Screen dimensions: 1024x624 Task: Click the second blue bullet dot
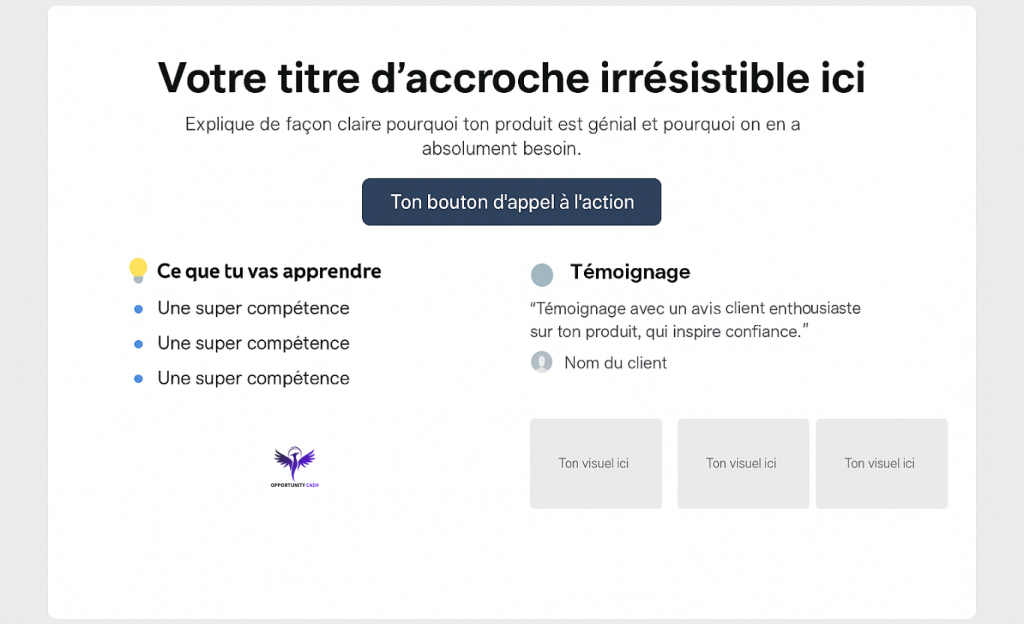coord(138,344)
